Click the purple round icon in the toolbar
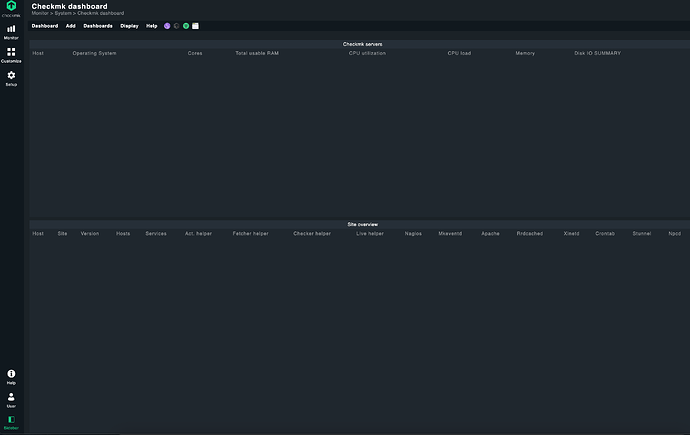 pyautogui.click(x=167, y=25)
